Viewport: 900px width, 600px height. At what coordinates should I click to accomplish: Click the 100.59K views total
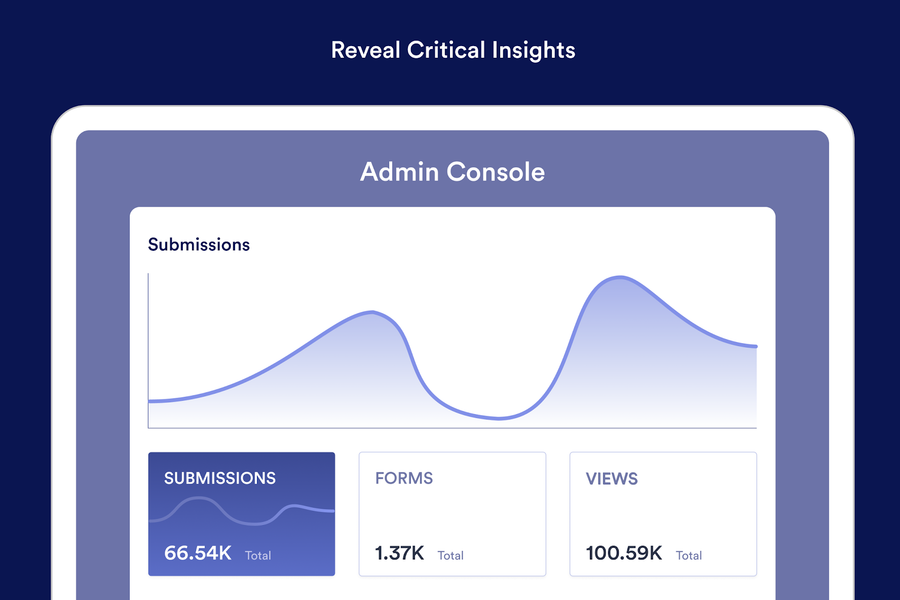pos(624,553)
